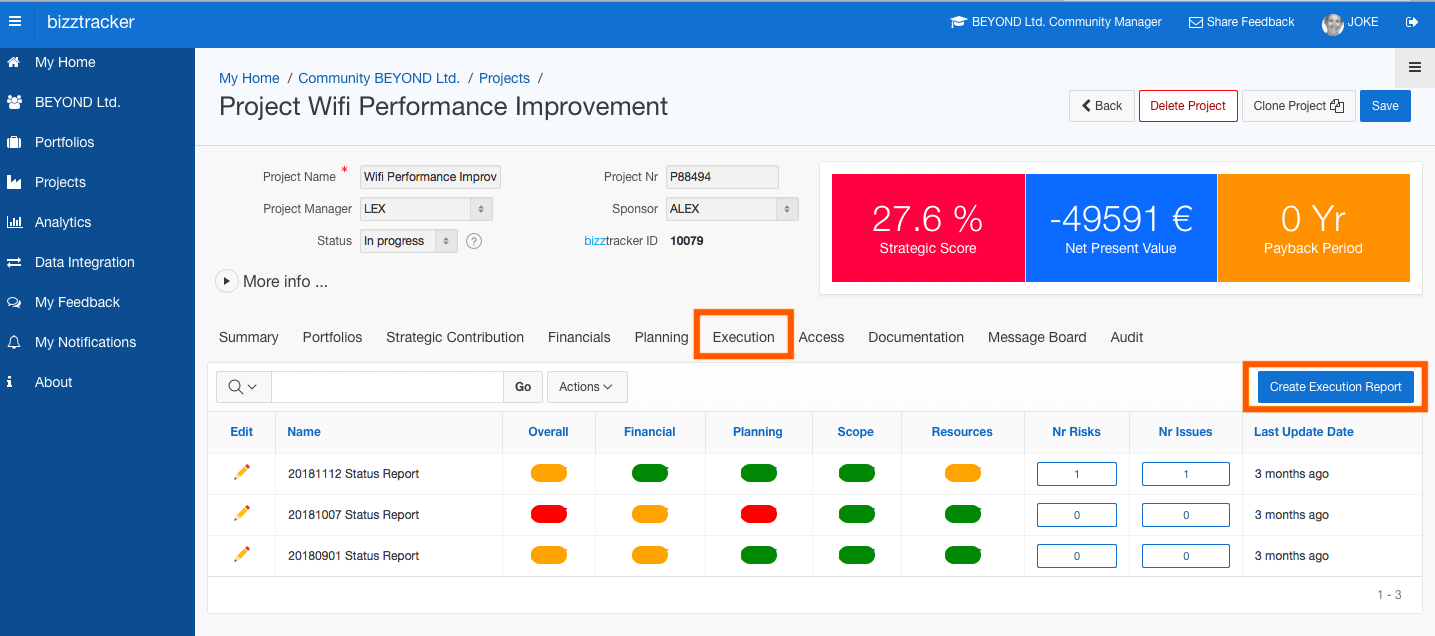Click the Portfolios briefcase icon
The image size is (1435, 636).
point(14,142)
